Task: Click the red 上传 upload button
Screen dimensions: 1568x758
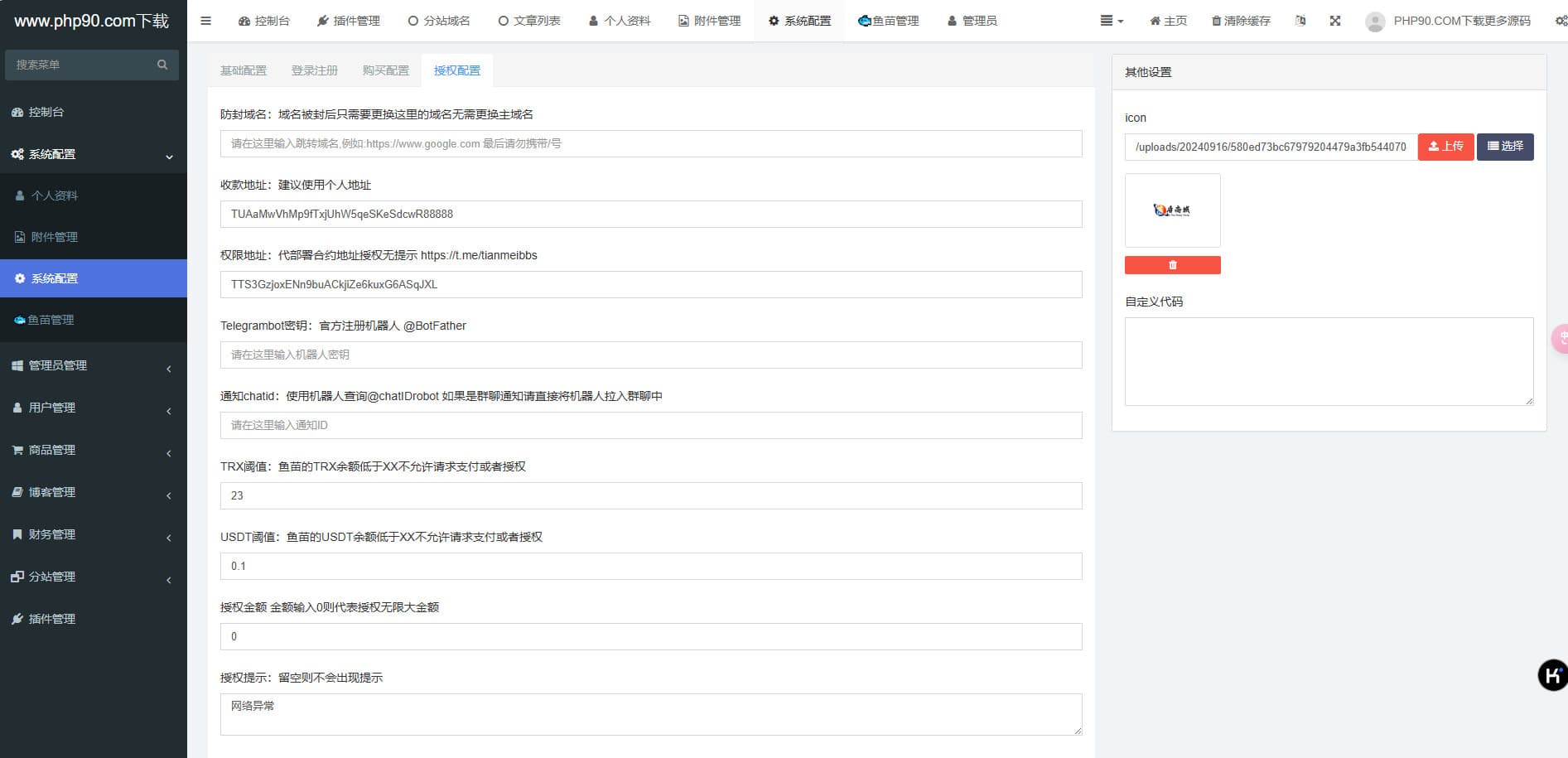Action: click(1445, 147)
